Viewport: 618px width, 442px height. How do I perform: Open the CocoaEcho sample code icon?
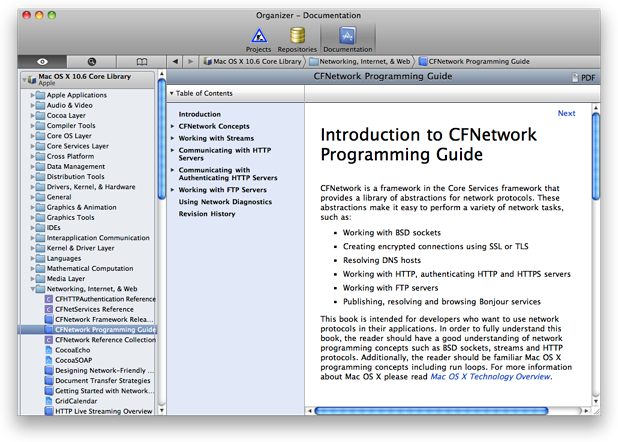(x=49, y=350)
